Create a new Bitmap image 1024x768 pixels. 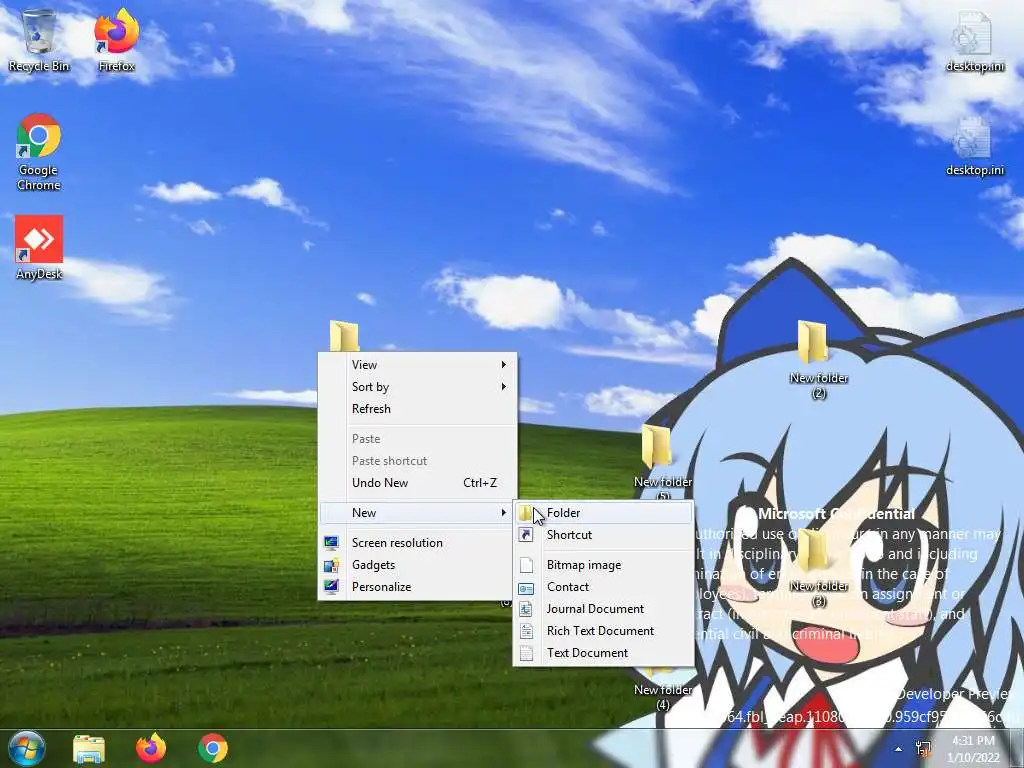(x=603, y=565)
